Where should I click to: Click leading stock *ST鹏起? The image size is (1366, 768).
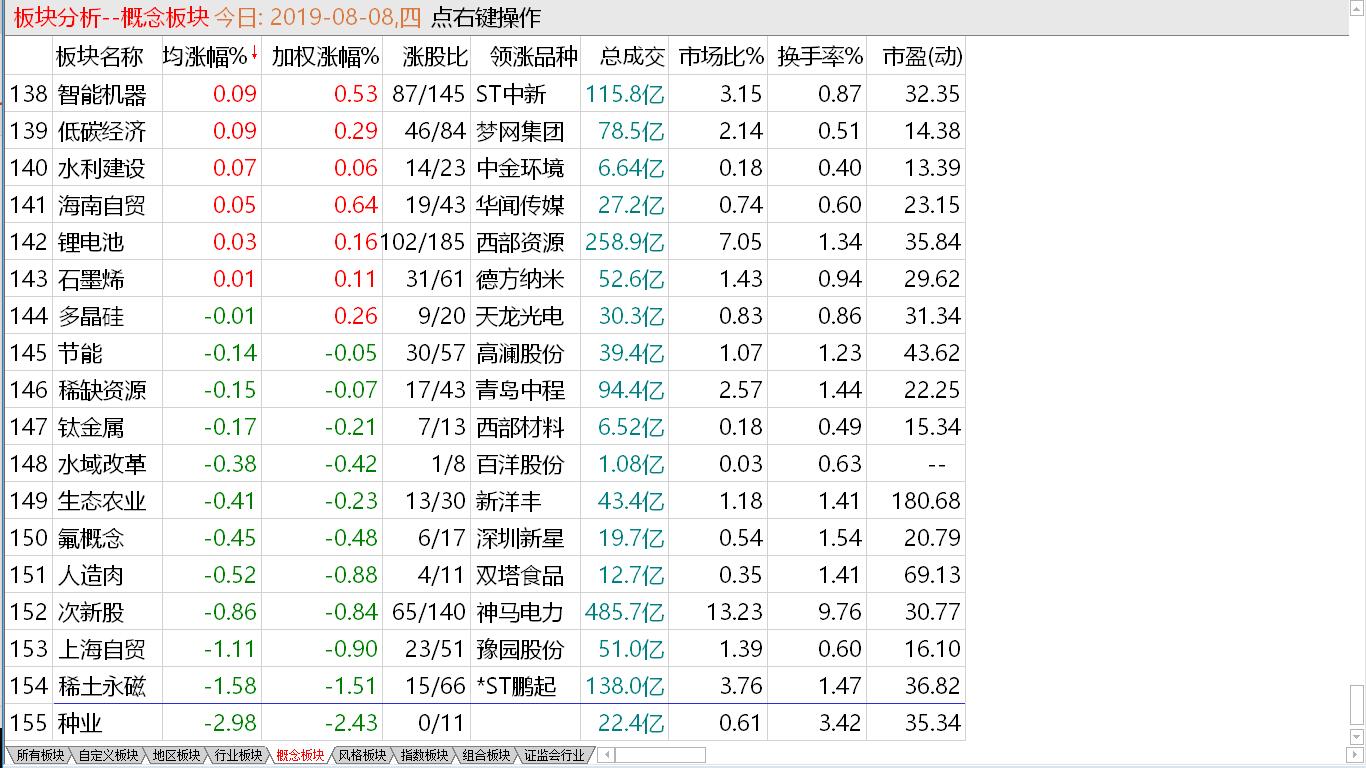click(x=516, y=686)
